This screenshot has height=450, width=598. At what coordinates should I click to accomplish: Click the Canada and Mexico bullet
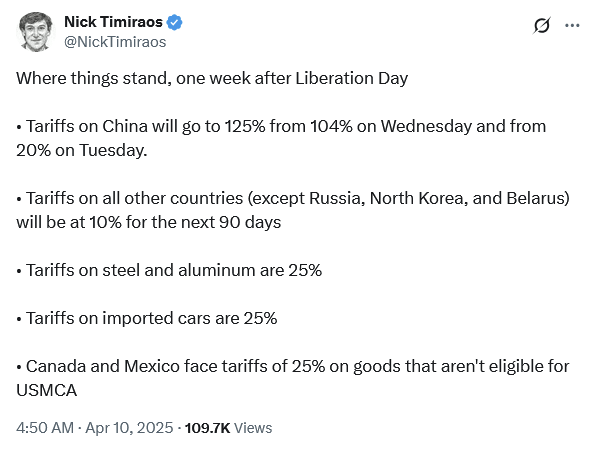[x=293, y=378]
